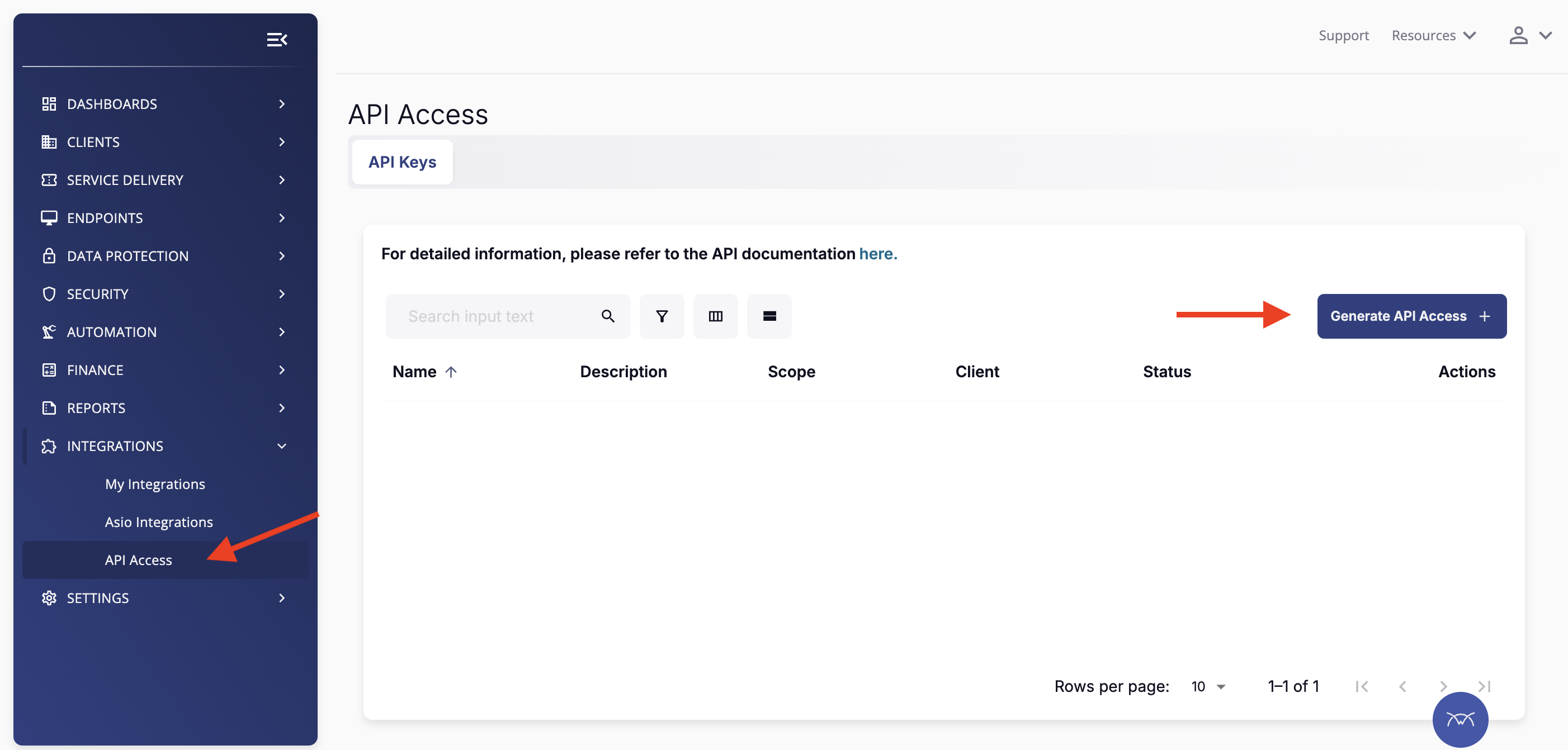
Task: Click the Generate API Access button
Action: [x=1411, y=316]
